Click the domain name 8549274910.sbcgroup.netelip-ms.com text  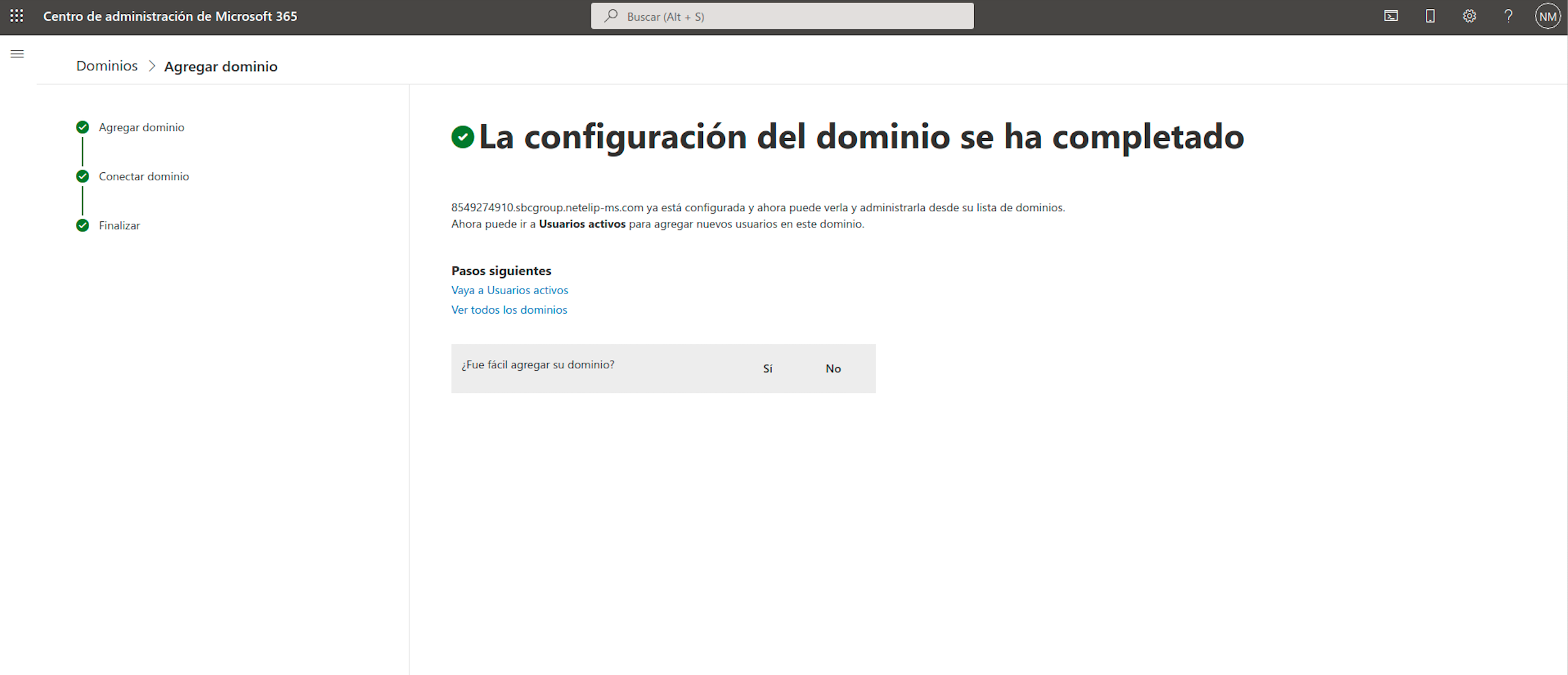pyautogui.click(x=547, y=208)
